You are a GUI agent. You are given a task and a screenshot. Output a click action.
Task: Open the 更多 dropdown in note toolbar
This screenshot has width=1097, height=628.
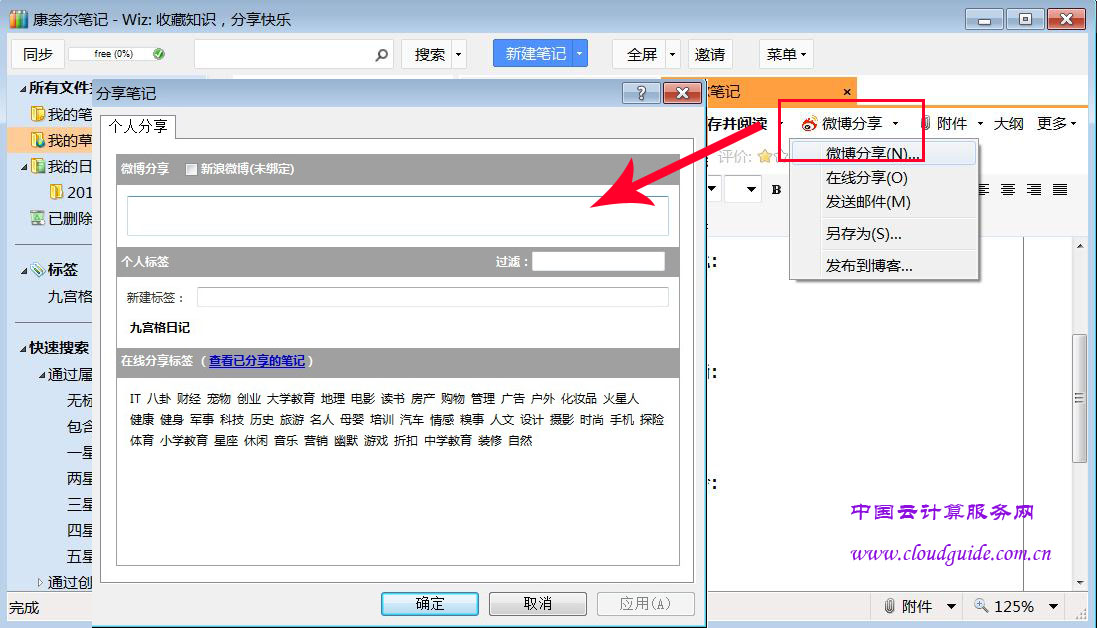pyautogui.click(x=1056, y=124)
